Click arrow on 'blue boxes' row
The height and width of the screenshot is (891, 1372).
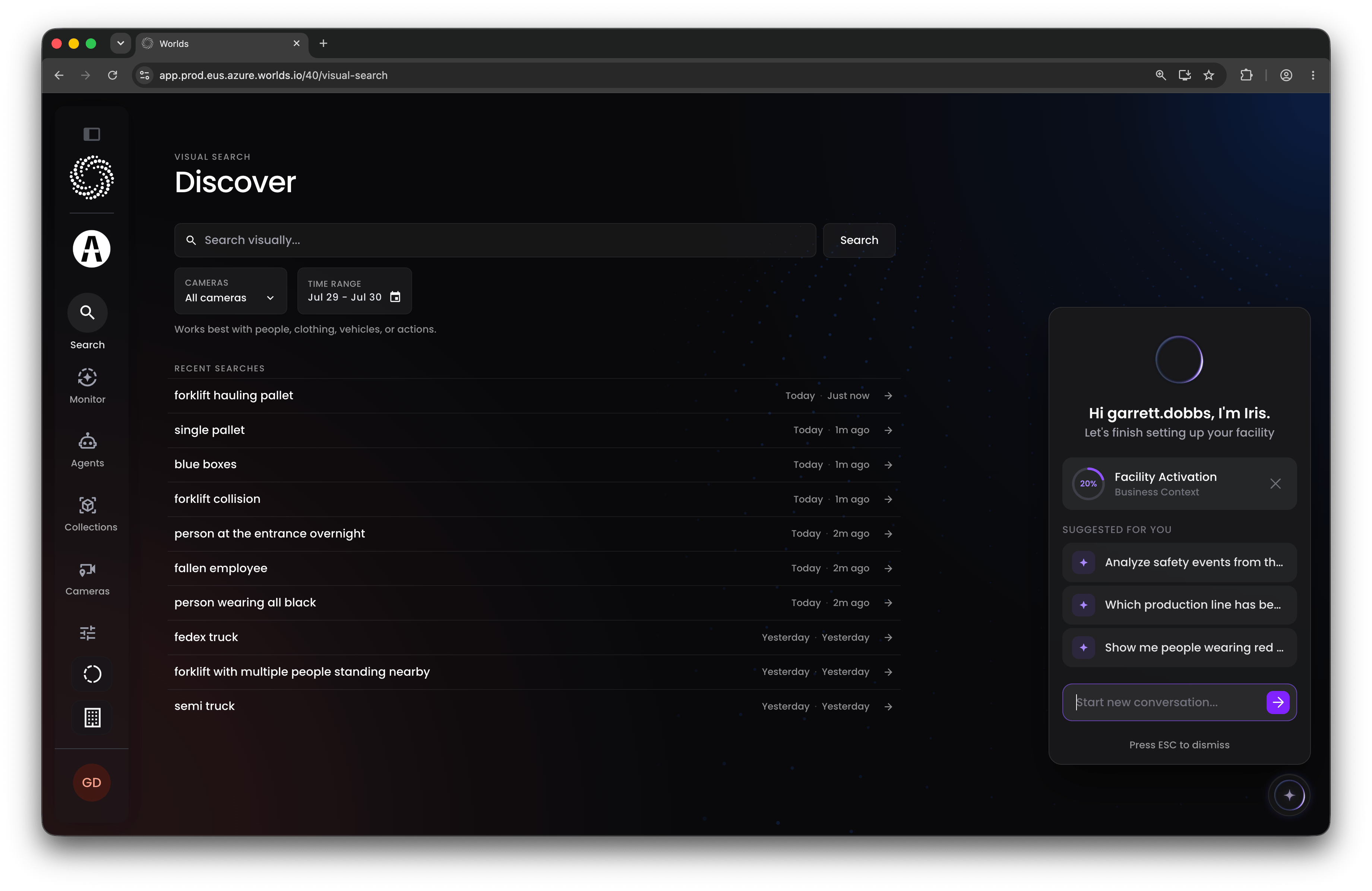point(888,464)
